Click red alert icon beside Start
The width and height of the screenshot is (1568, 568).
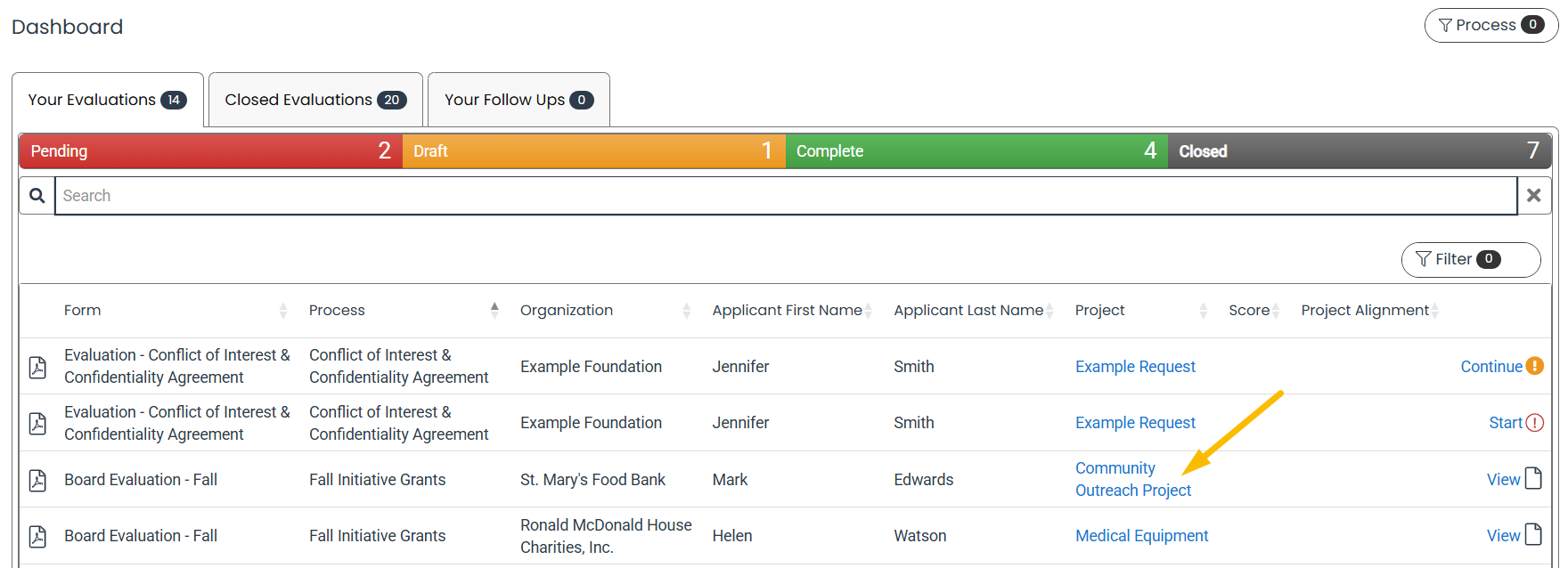tap(1534, 423)
